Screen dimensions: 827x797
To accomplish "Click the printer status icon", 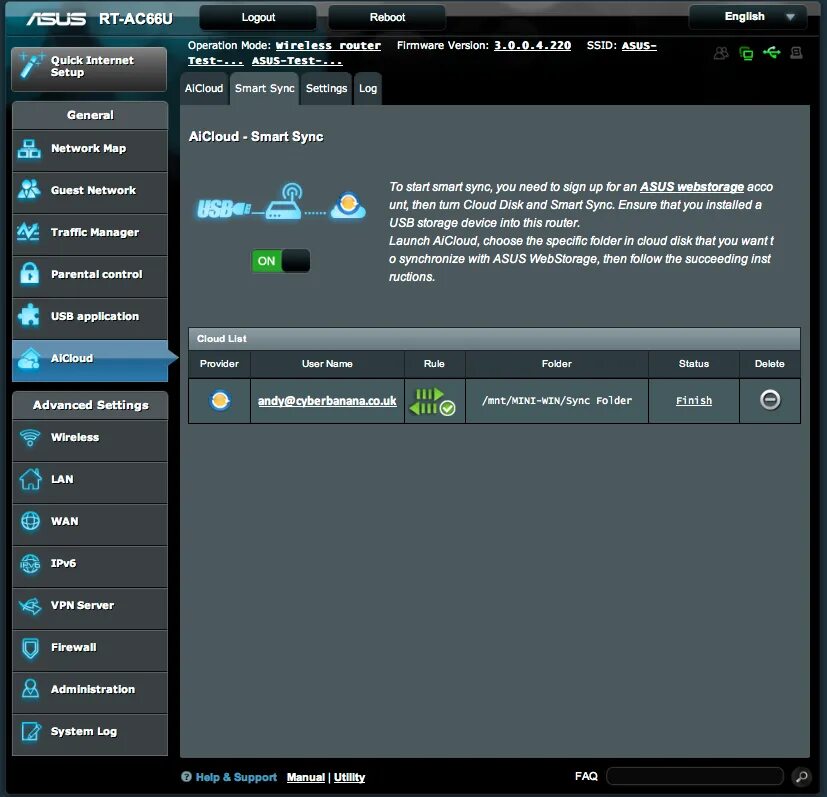I will 796,52.
